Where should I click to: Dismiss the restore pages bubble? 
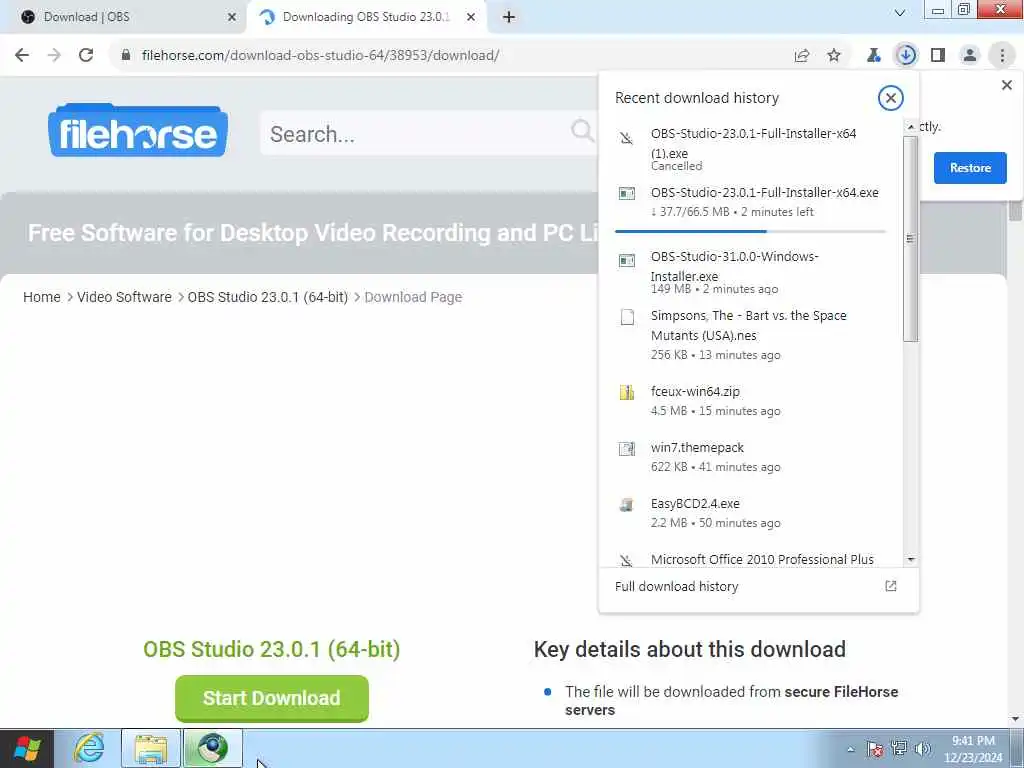point(1007,85)
